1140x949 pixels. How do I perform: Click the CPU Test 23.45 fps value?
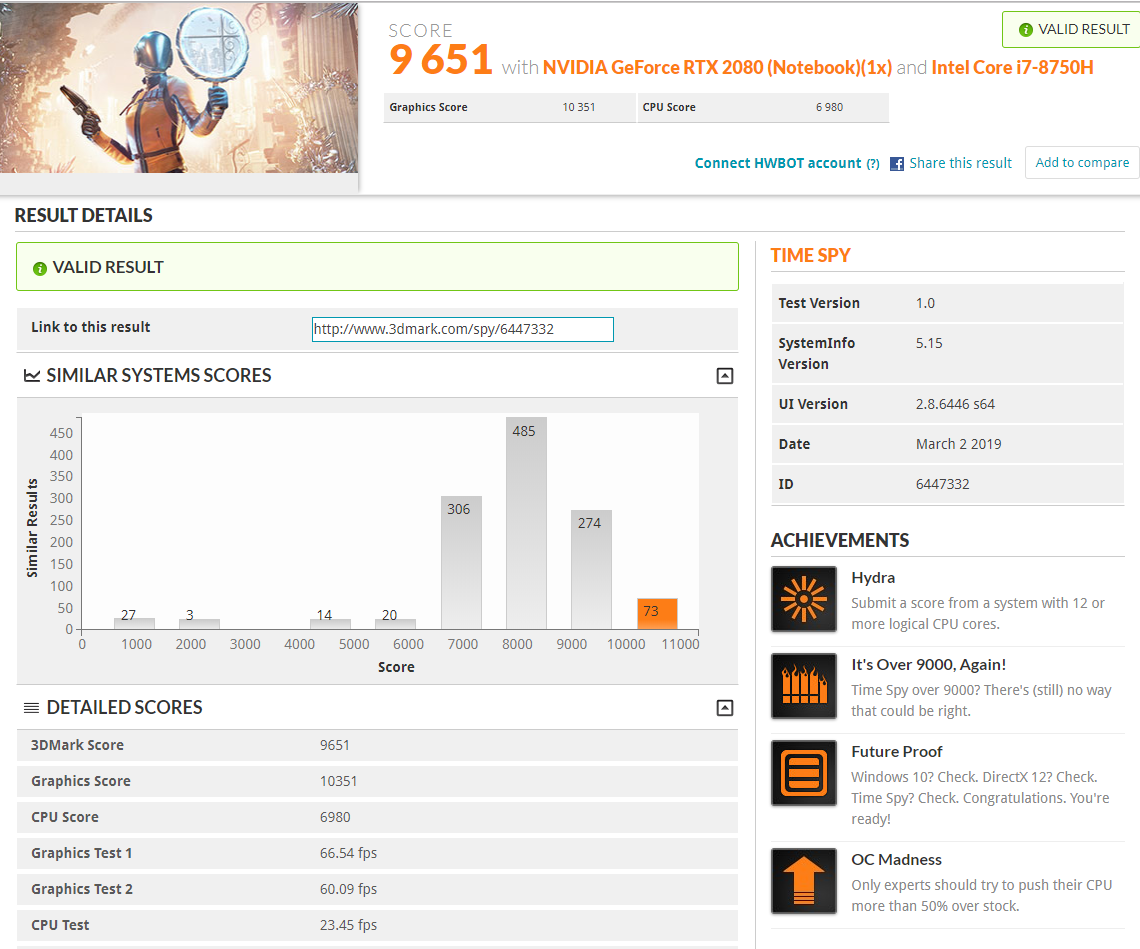click(x=348, y=925)
